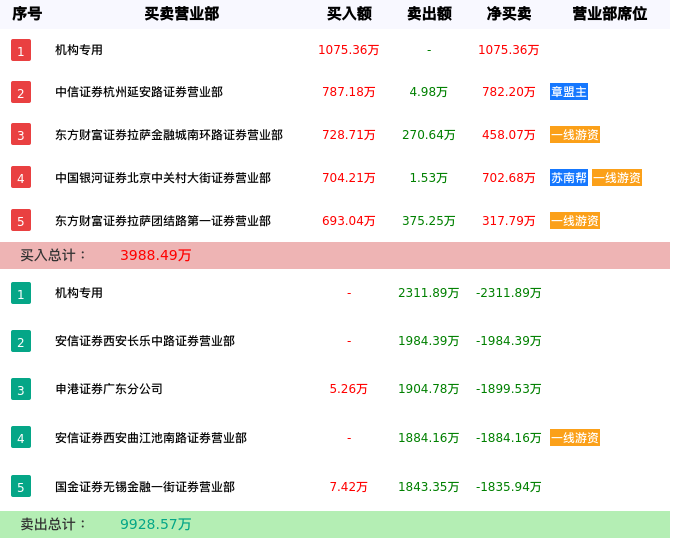Click buy amount 704.21万
This screenshot has width=676, height=540.
click(x=349, y=177)
